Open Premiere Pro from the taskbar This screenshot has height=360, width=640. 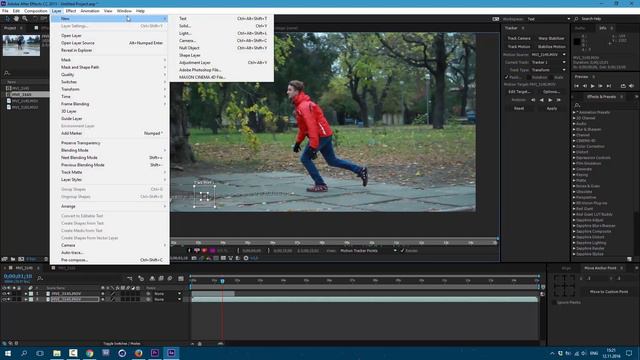155,353
